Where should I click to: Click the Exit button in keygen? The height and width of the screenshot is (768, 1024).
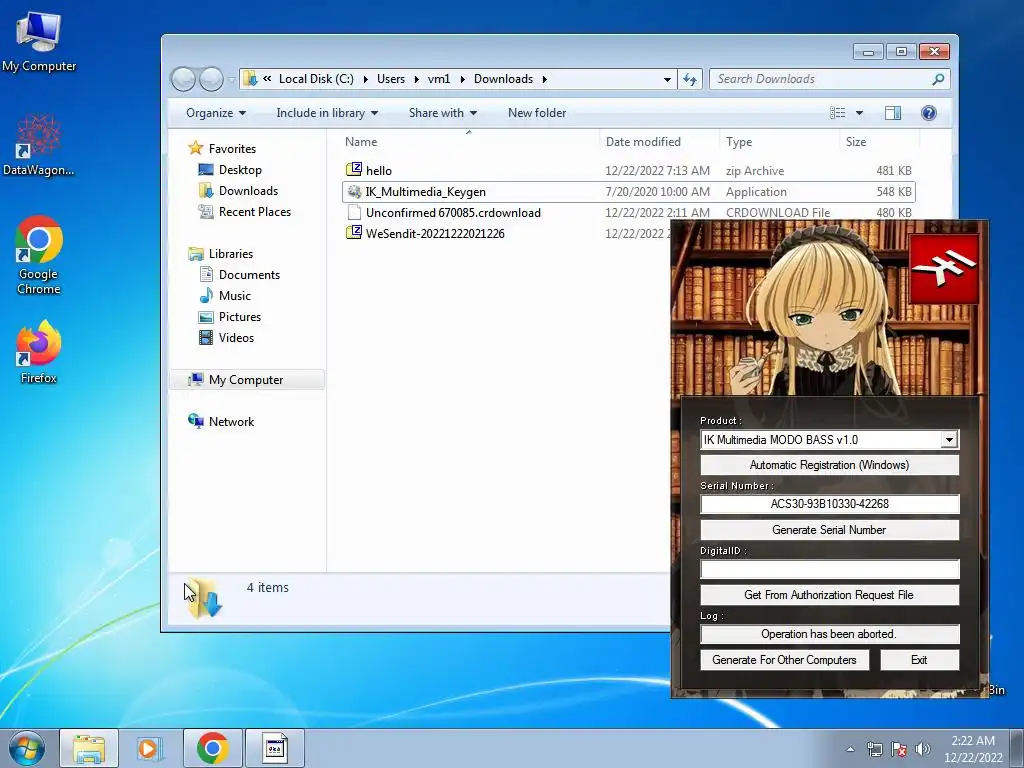pyautogui.click(x=920, y=660)
